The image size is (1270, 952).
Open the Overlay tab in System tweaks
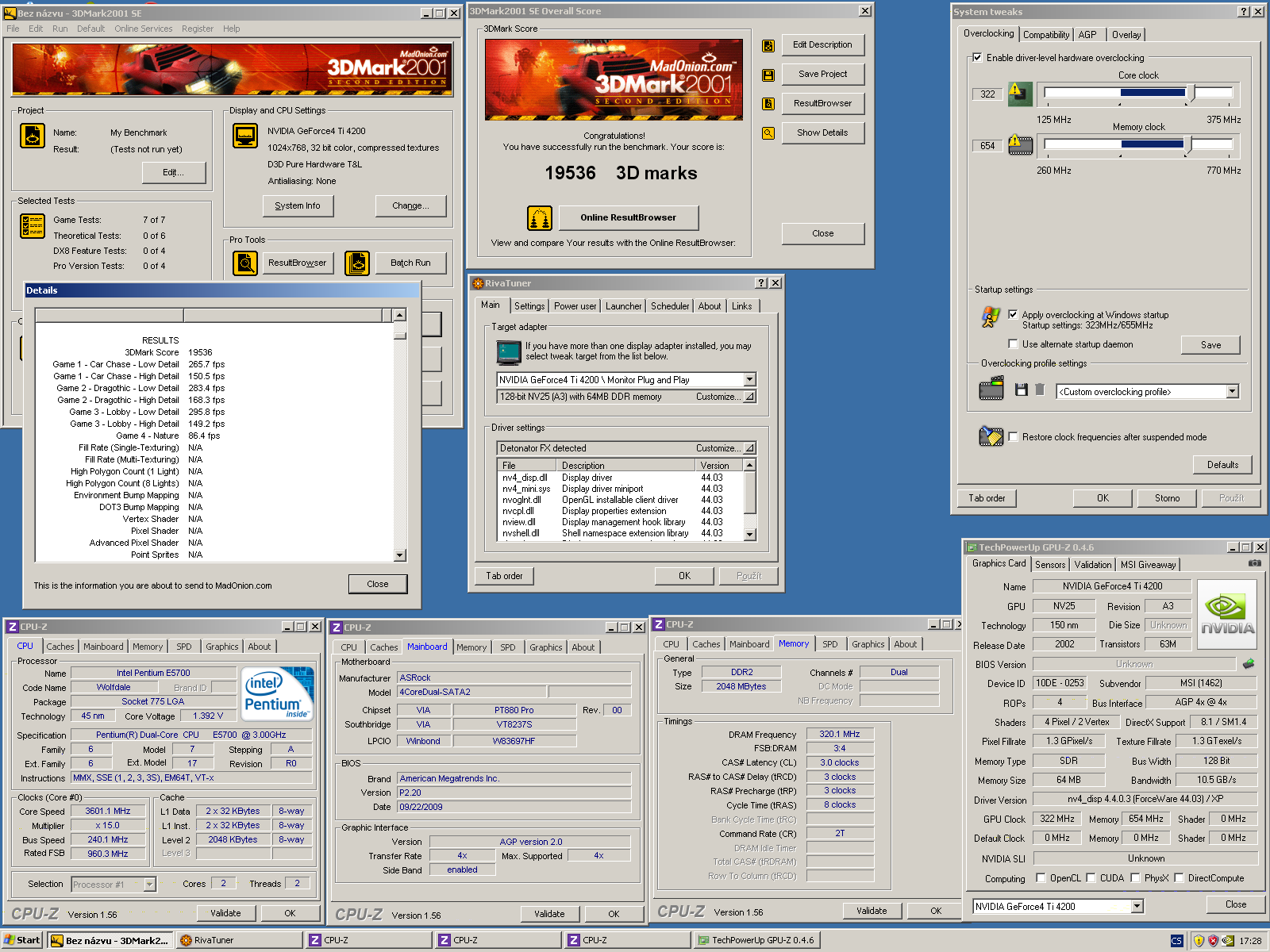tap(1126, 35)
